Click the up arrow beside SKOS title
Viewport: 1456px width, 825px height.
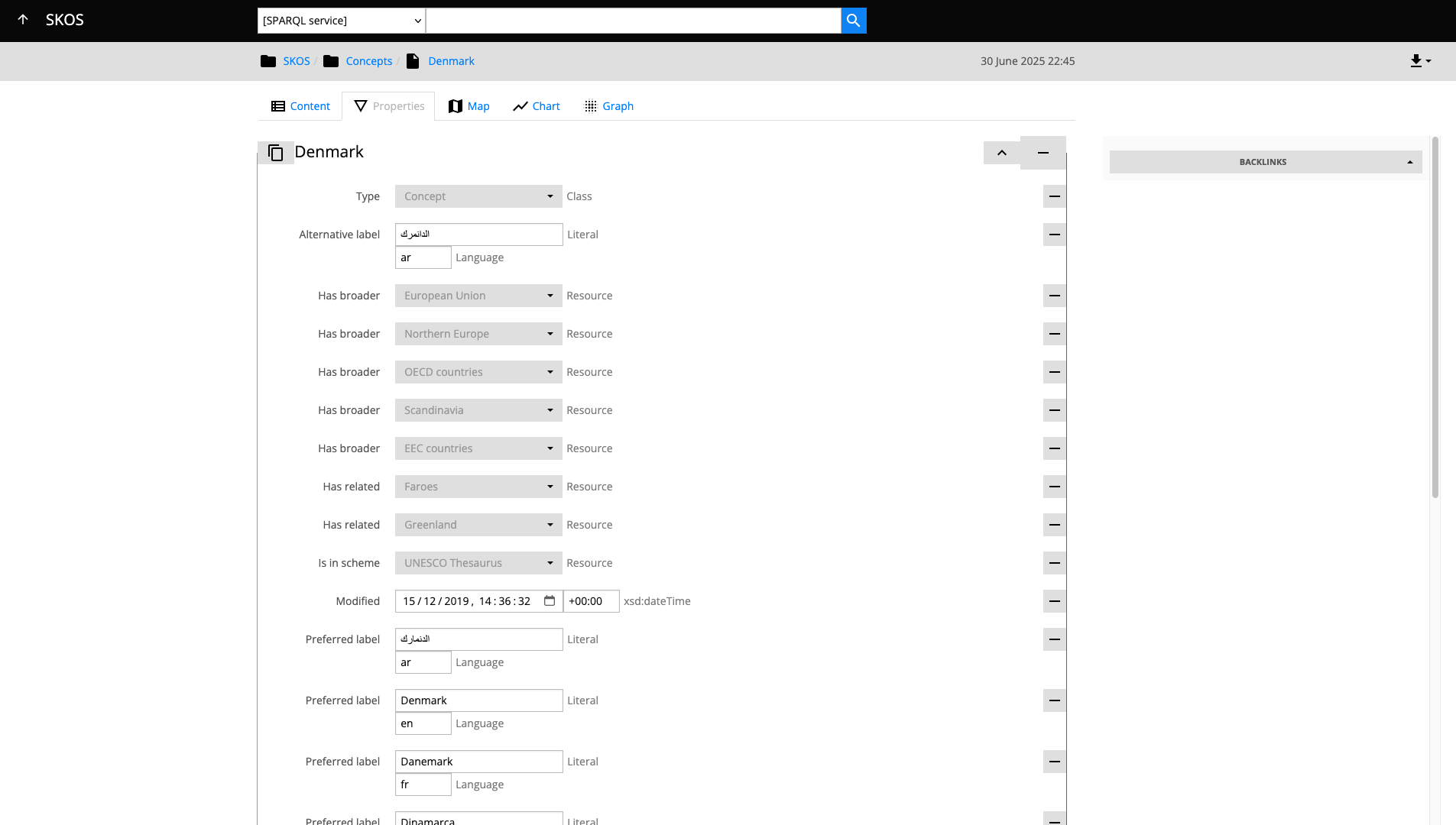23,20
